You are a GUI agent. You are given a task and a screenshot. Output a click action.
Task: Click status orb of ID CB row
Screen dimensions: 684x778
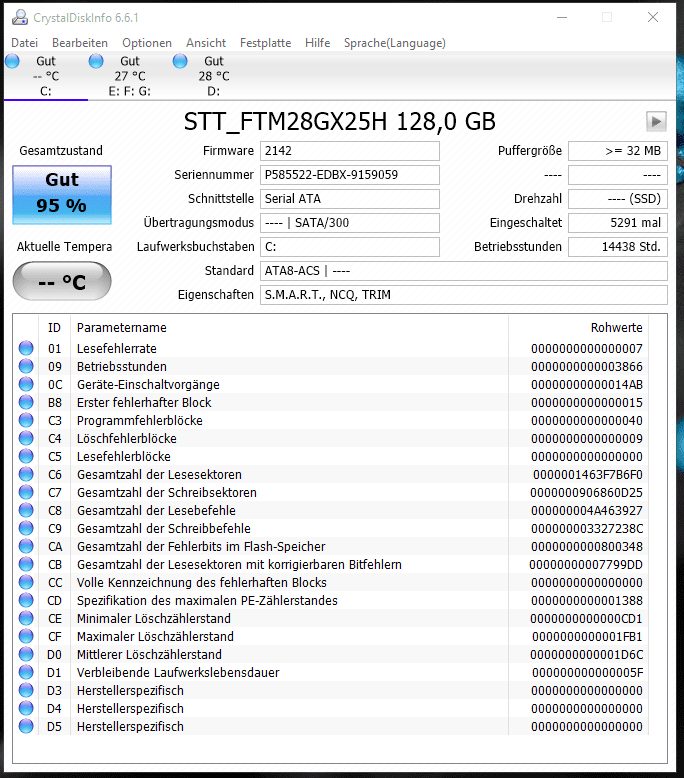[x=26, y=564]
